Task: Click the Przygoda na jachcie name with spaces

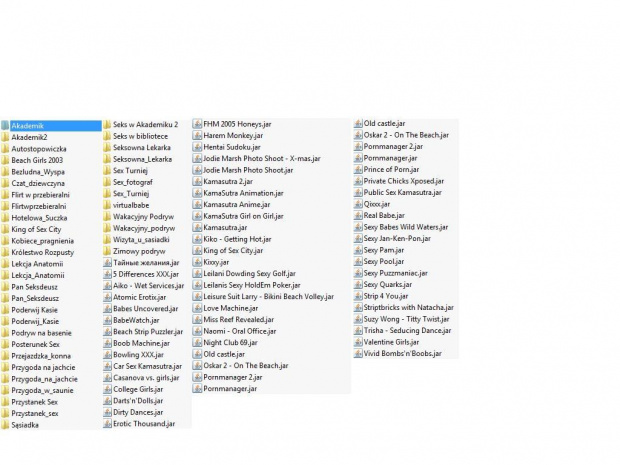Action: click(43, 367)
